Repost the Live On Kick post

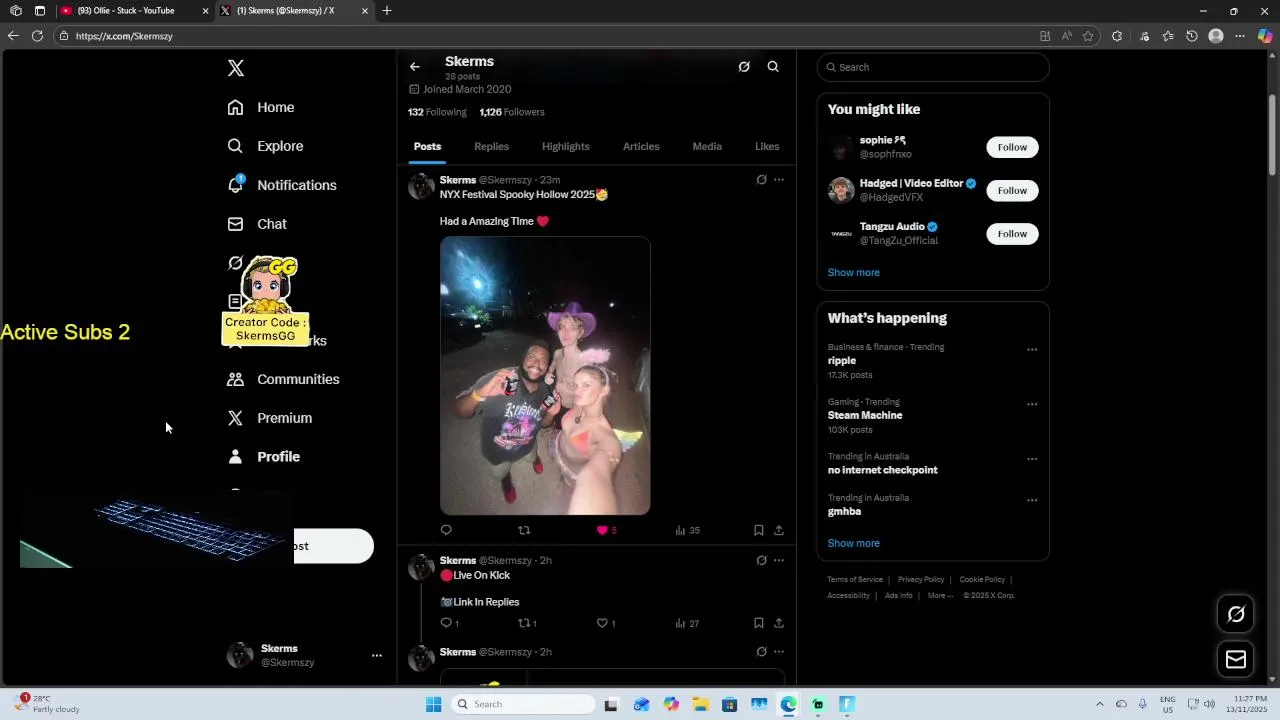524,623
